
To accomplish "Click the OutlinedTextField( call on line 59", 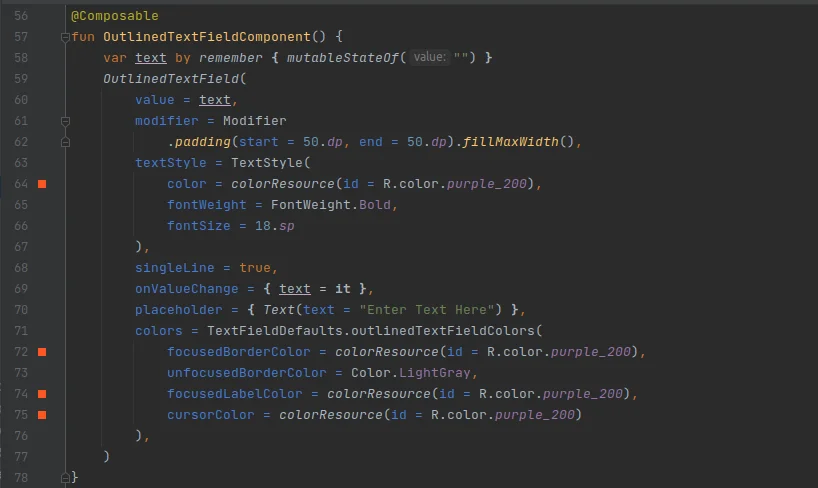I will [x=174, y=79].
